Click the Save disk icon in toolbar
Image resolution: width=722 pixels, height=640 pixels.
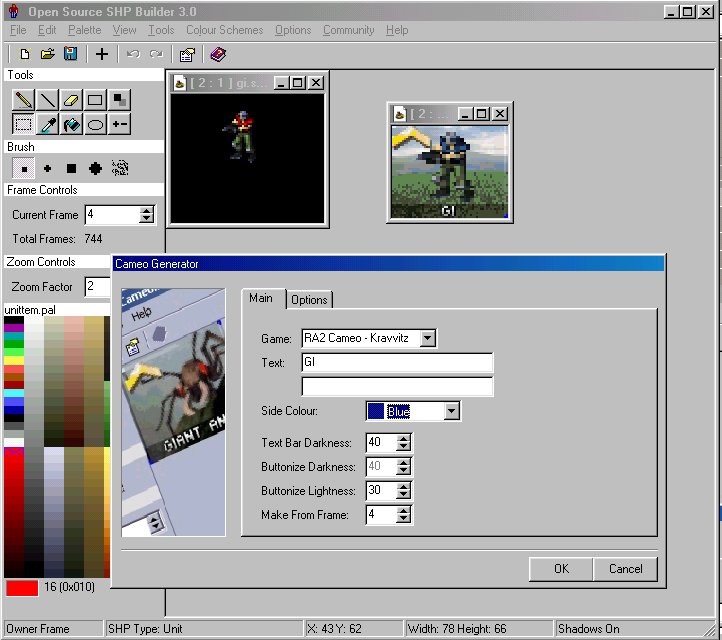(x=70, y=54)
